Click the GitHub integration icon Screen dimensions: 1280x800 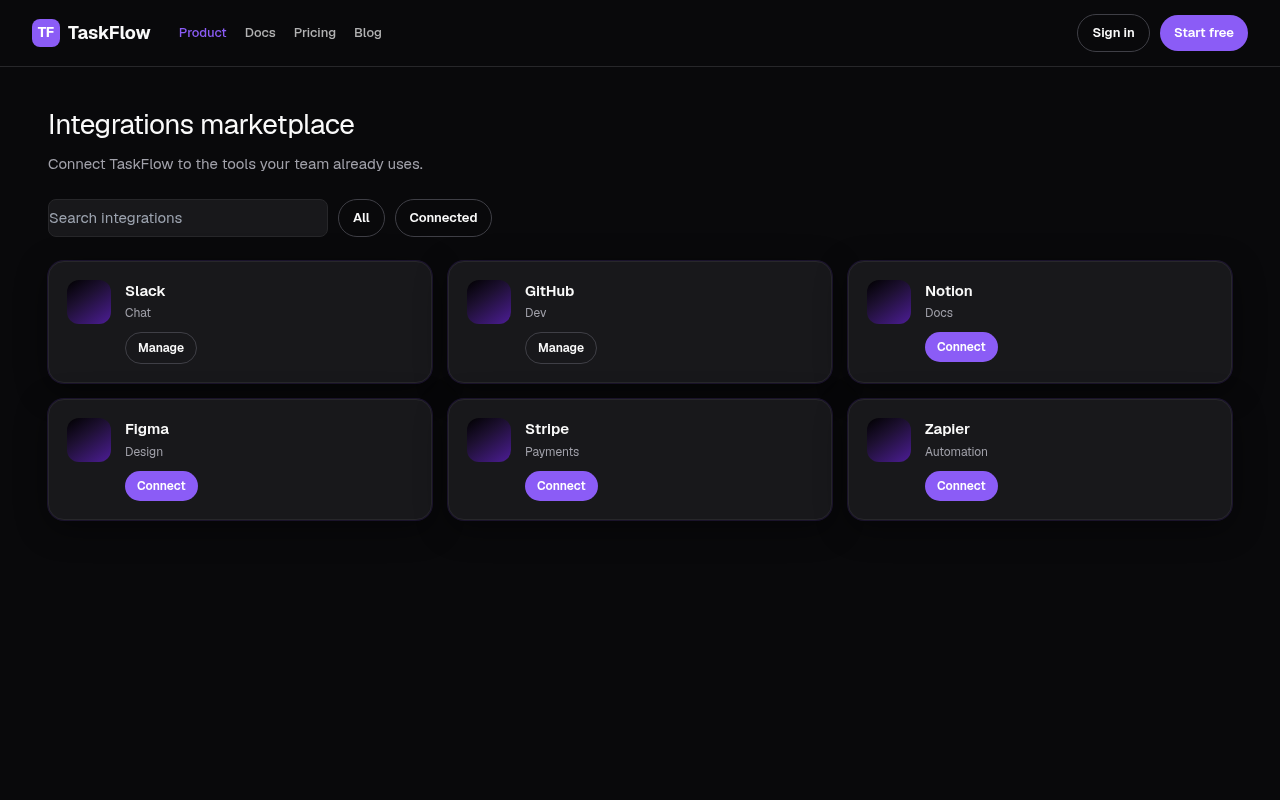[489, 302]
